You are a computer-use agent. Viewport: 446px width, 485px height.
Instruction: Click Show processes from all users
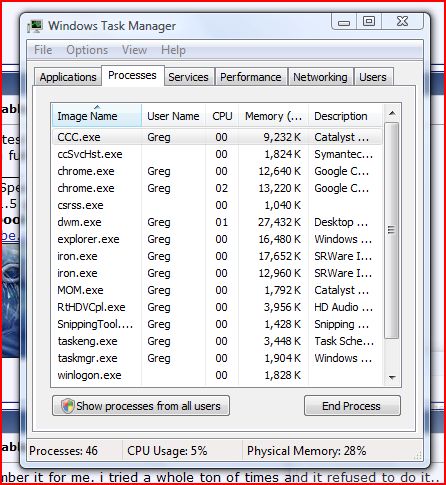[141, 406]
